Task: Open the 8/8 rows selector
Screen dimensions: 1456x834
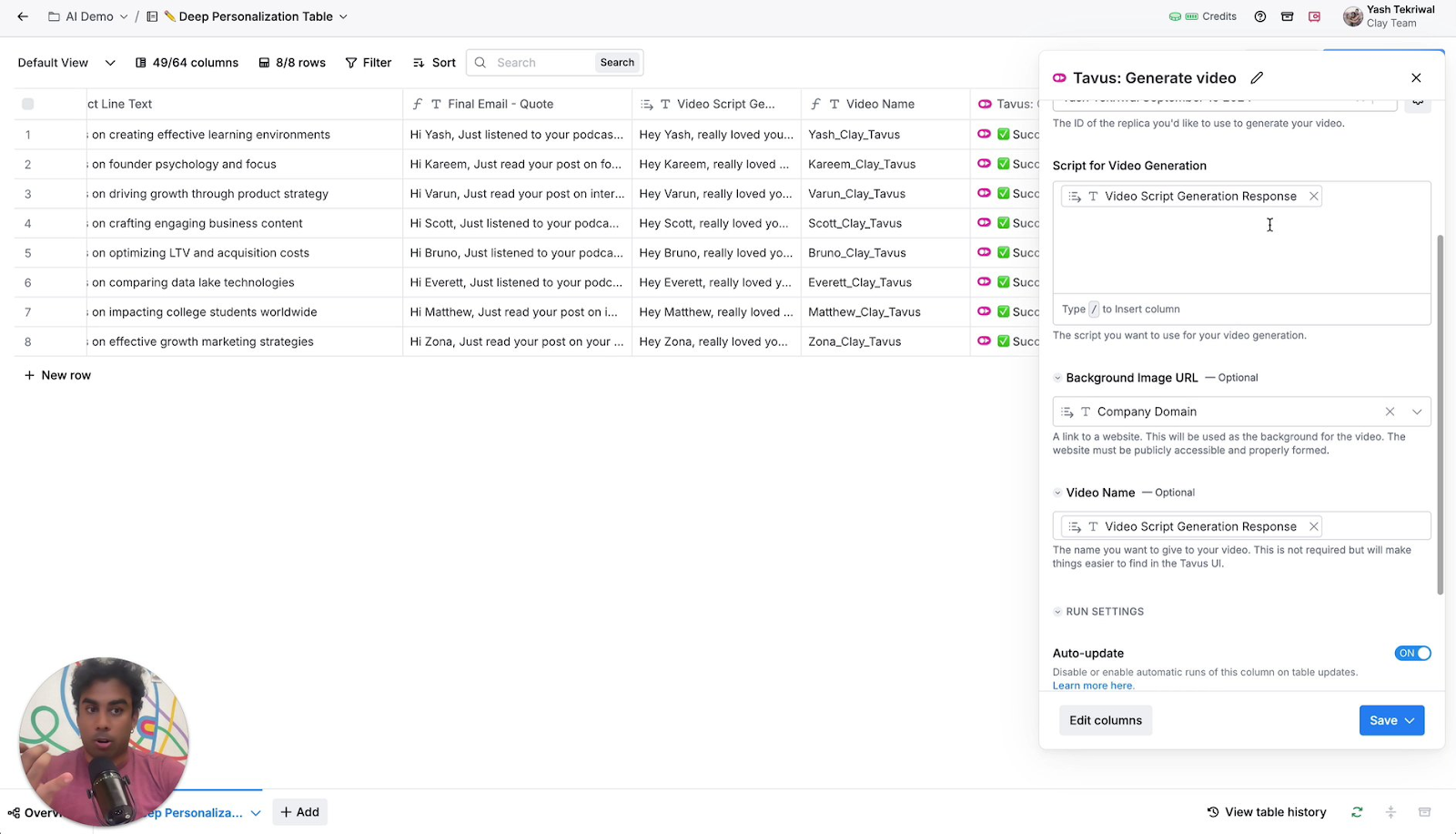Action: tap(291, 63)
